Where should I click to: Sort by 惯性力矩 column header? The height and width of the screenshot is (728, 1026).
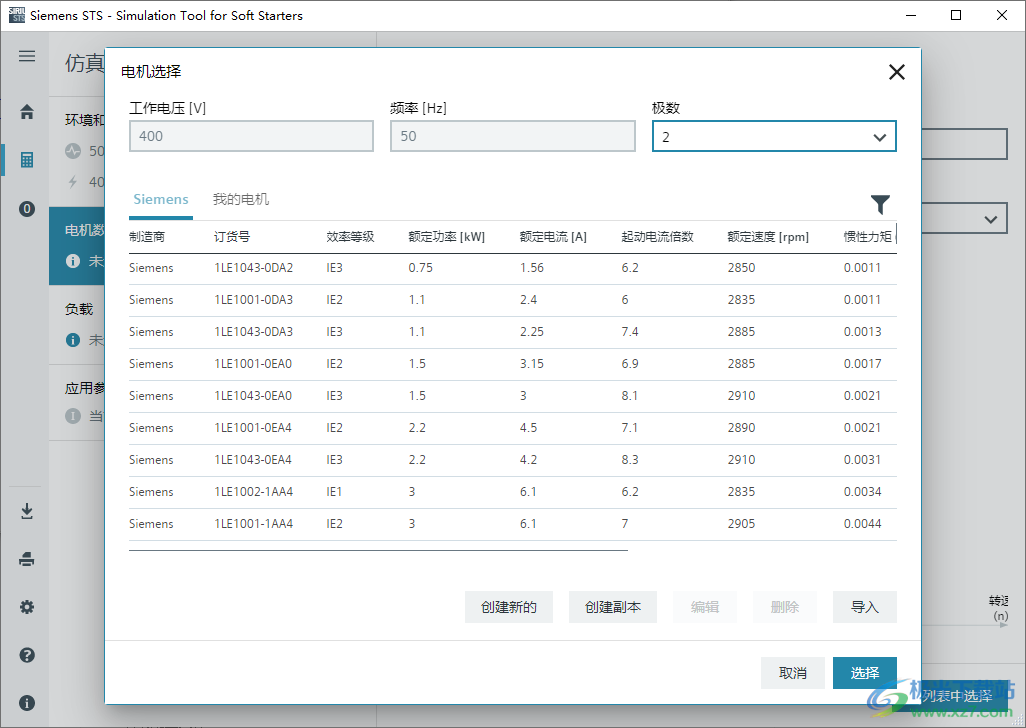point(868,237)
